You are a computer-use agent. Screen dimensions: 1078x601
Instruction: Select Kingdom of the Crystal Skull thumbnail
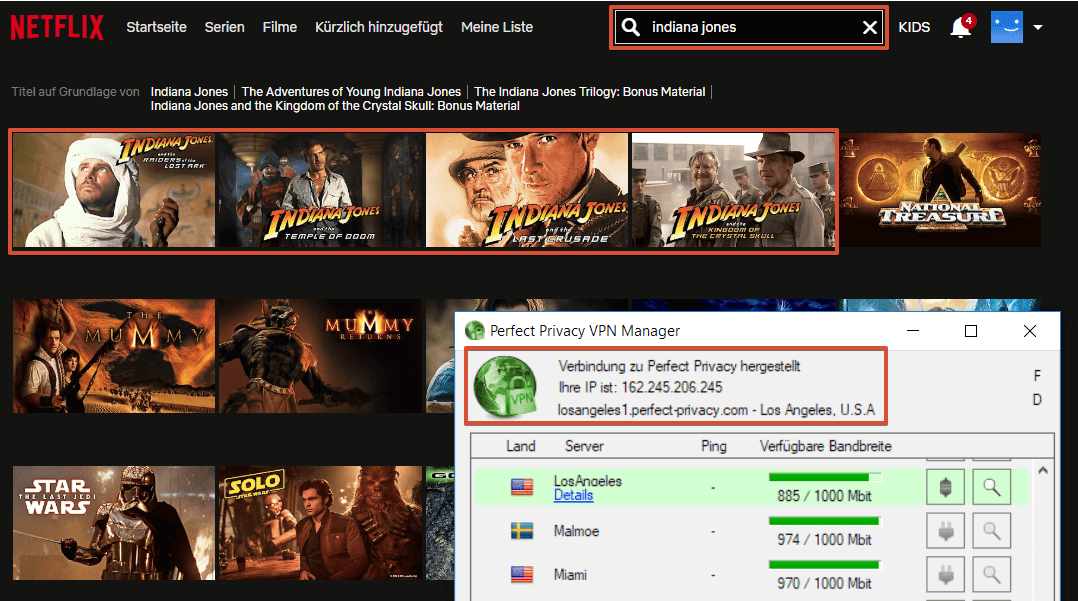point(733,190)
